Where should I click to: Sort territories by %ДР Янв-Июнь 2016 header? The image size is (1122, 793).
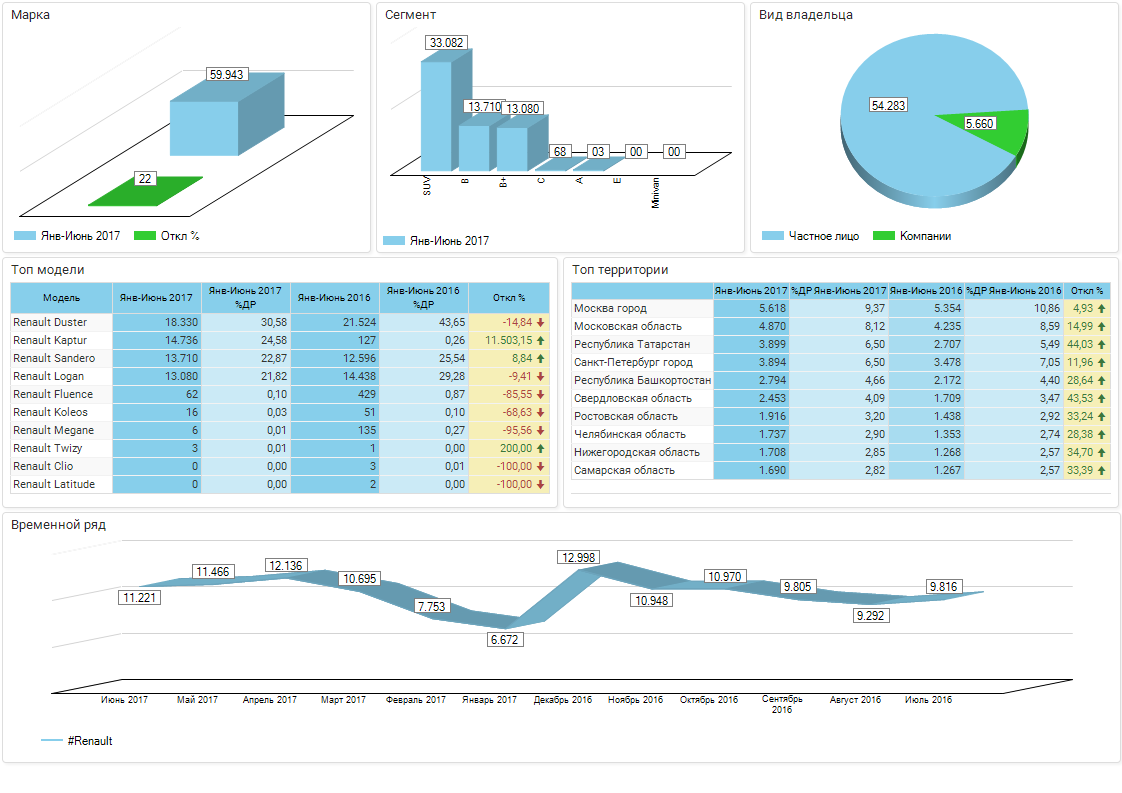pyautogui.click(x=1014, y=291)
